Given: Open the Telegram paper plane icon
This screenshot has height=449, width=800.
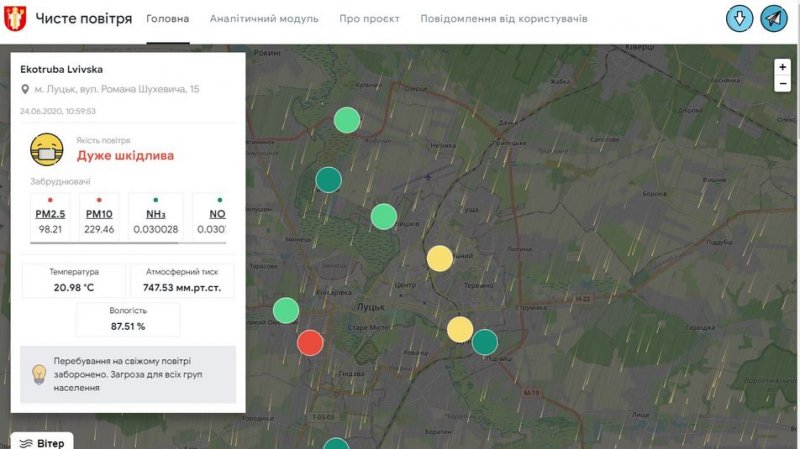Looking at the screenshot, I should coord(774,19).
